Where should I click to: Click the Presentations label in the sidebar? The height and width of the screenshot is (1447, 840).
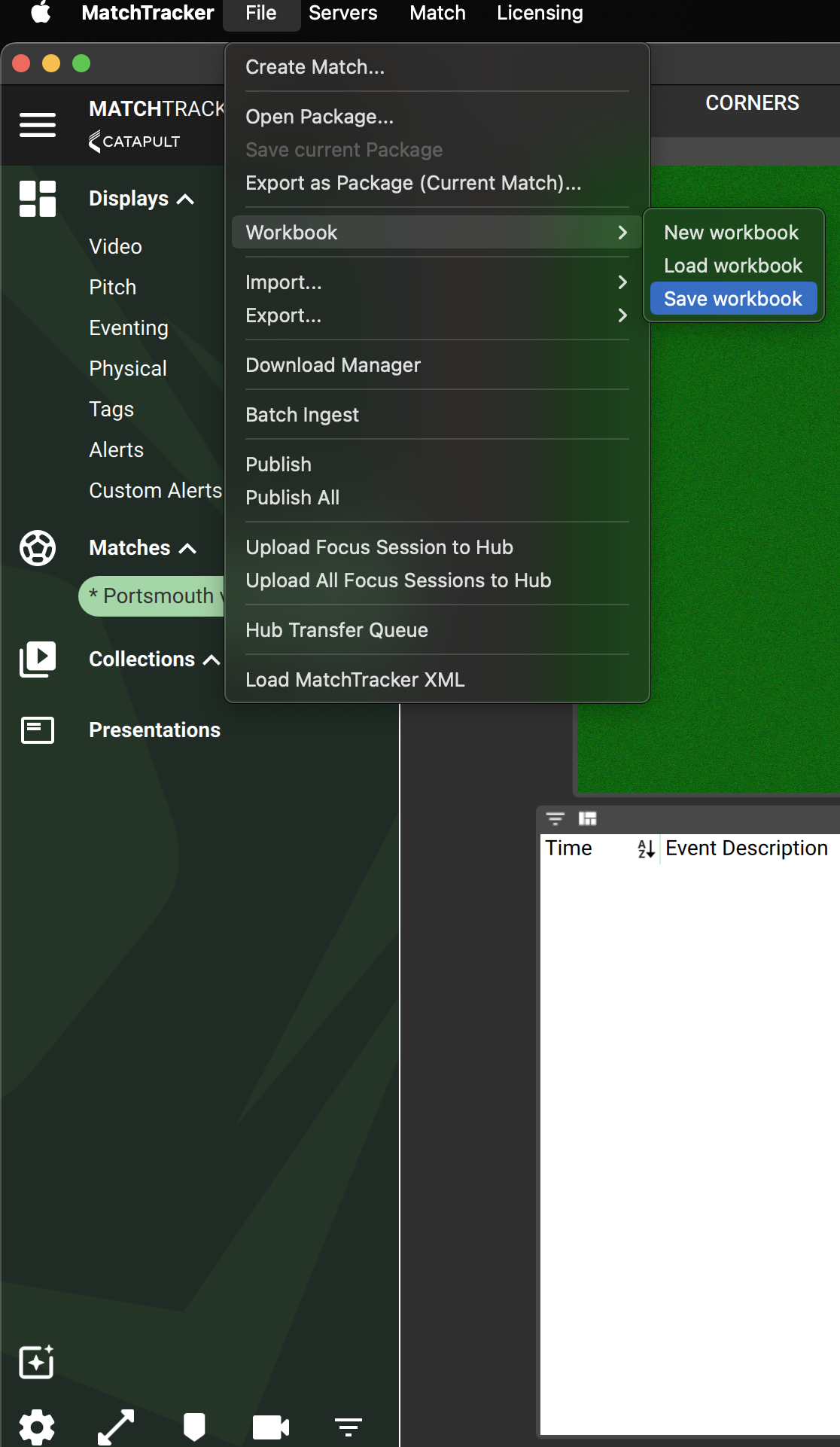(x=155, y=730)
